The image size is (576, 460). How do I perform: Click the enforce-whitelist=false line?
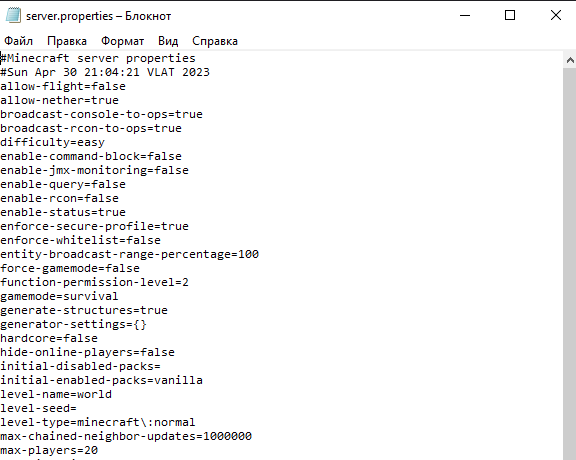click(80, 240)
